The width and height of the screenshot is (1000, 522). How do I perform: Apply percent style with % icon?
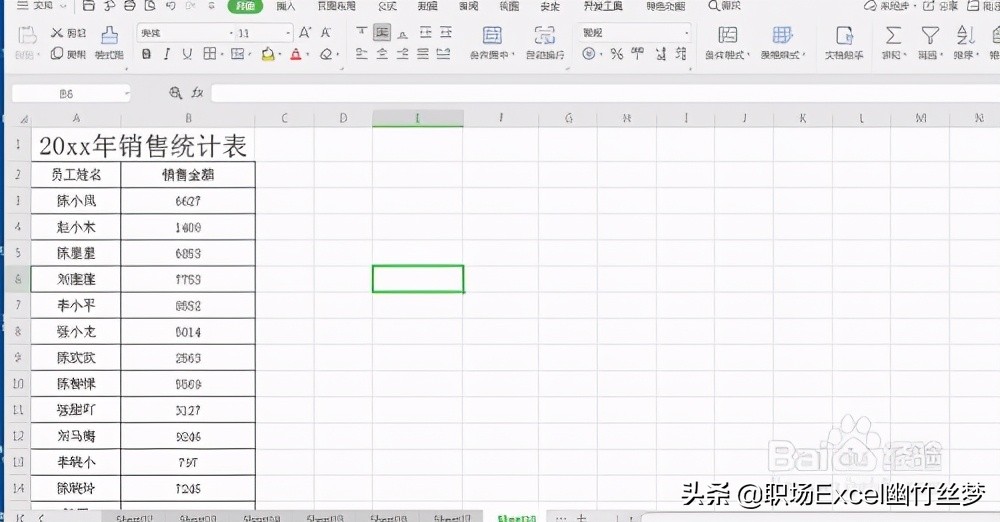pos(616,54)
